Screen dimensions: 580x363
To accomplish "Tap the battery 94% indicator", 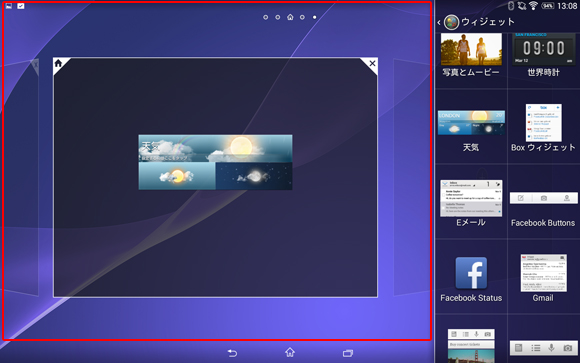I will click(x=547, y=6).
